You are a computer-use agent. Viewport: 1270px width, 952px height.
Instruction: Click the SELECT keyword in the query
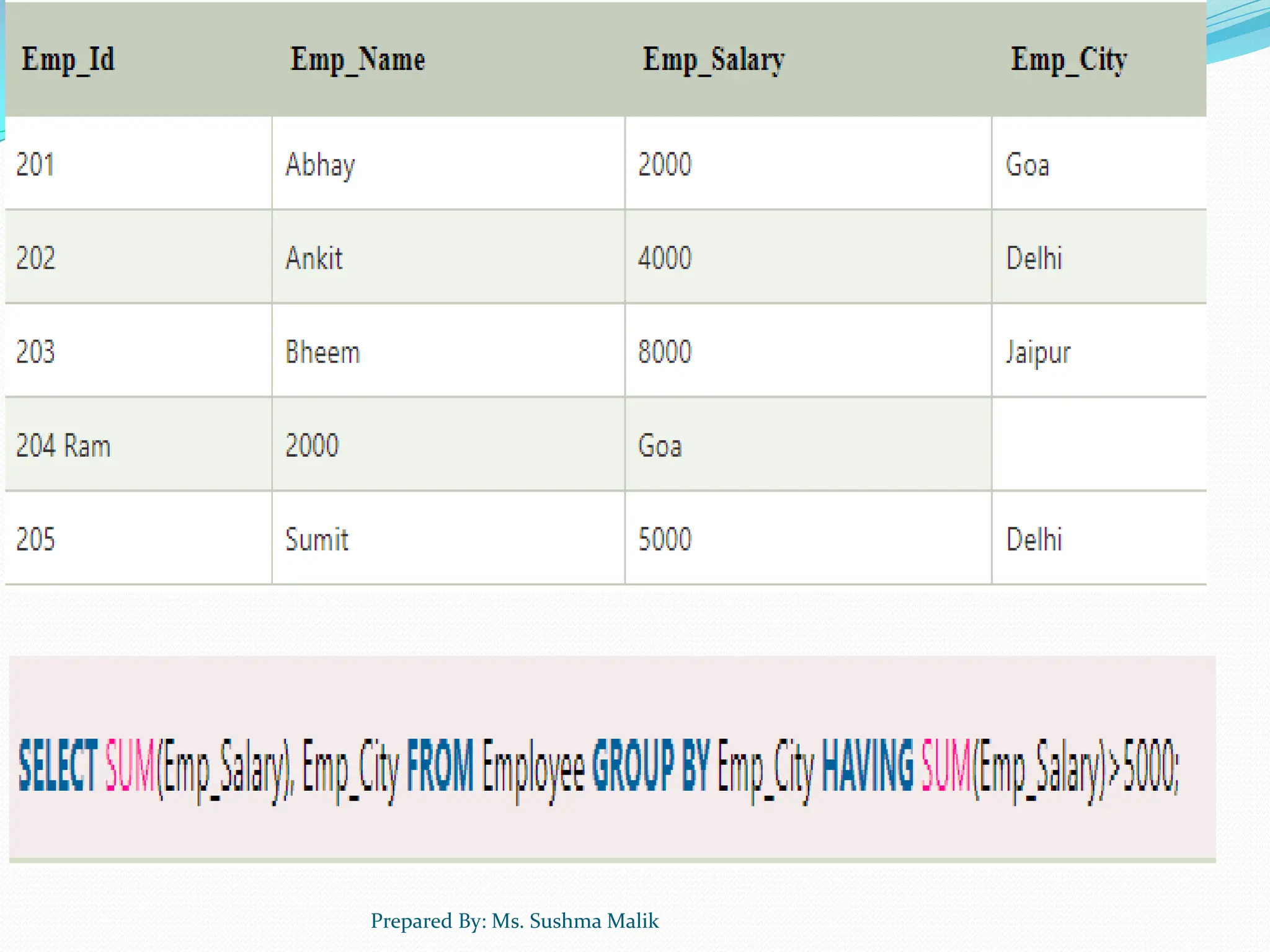coord(58,765)
